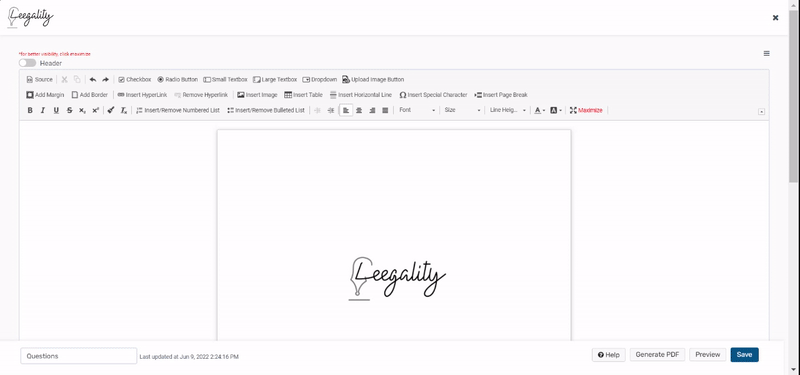The image size is (800, 375).
Task: Click the Copy Formatting brush icon
Action: (x=111, y=110)
